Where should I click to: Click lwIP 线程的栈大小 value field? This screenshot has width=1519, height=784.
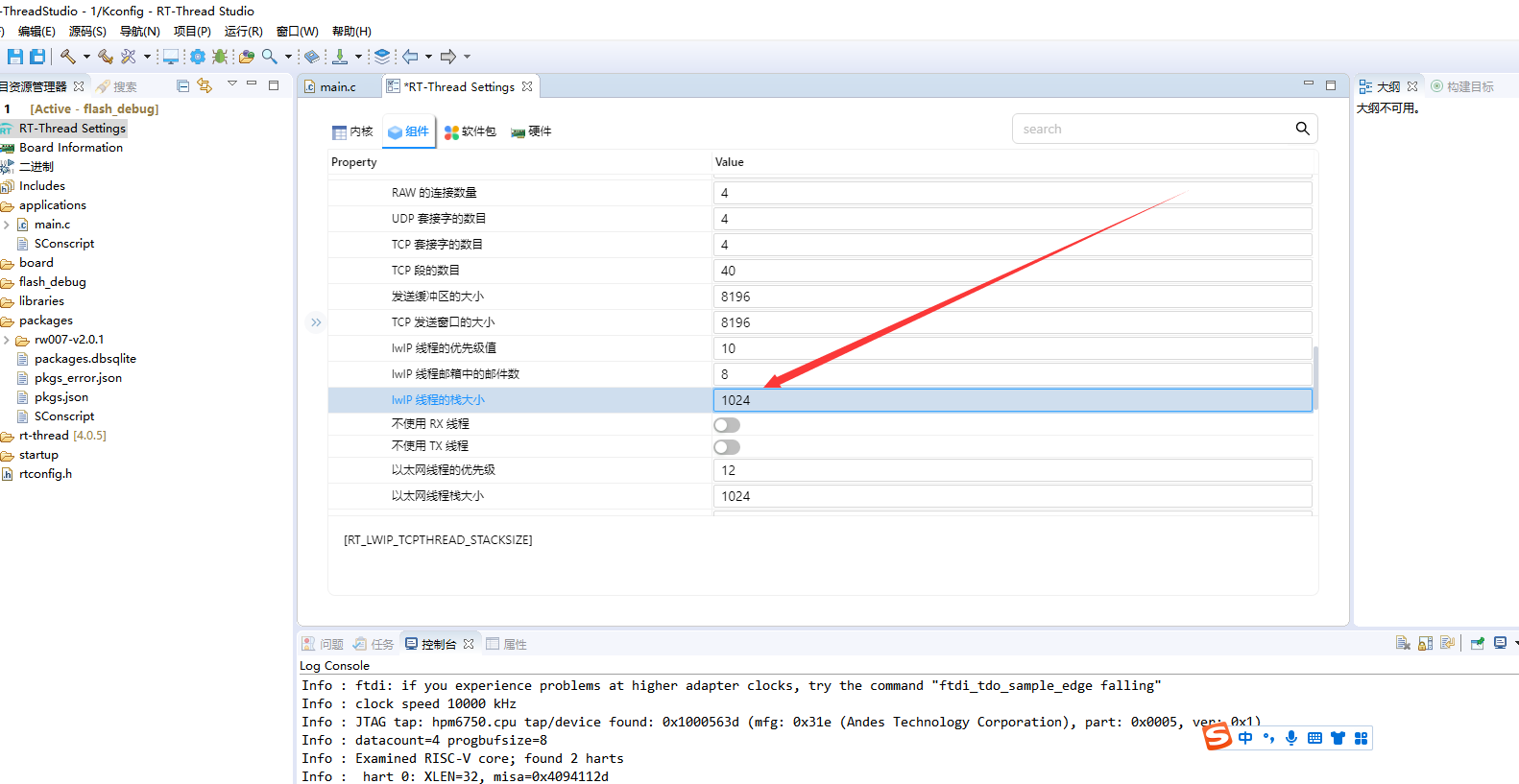tap(1013, 400)
